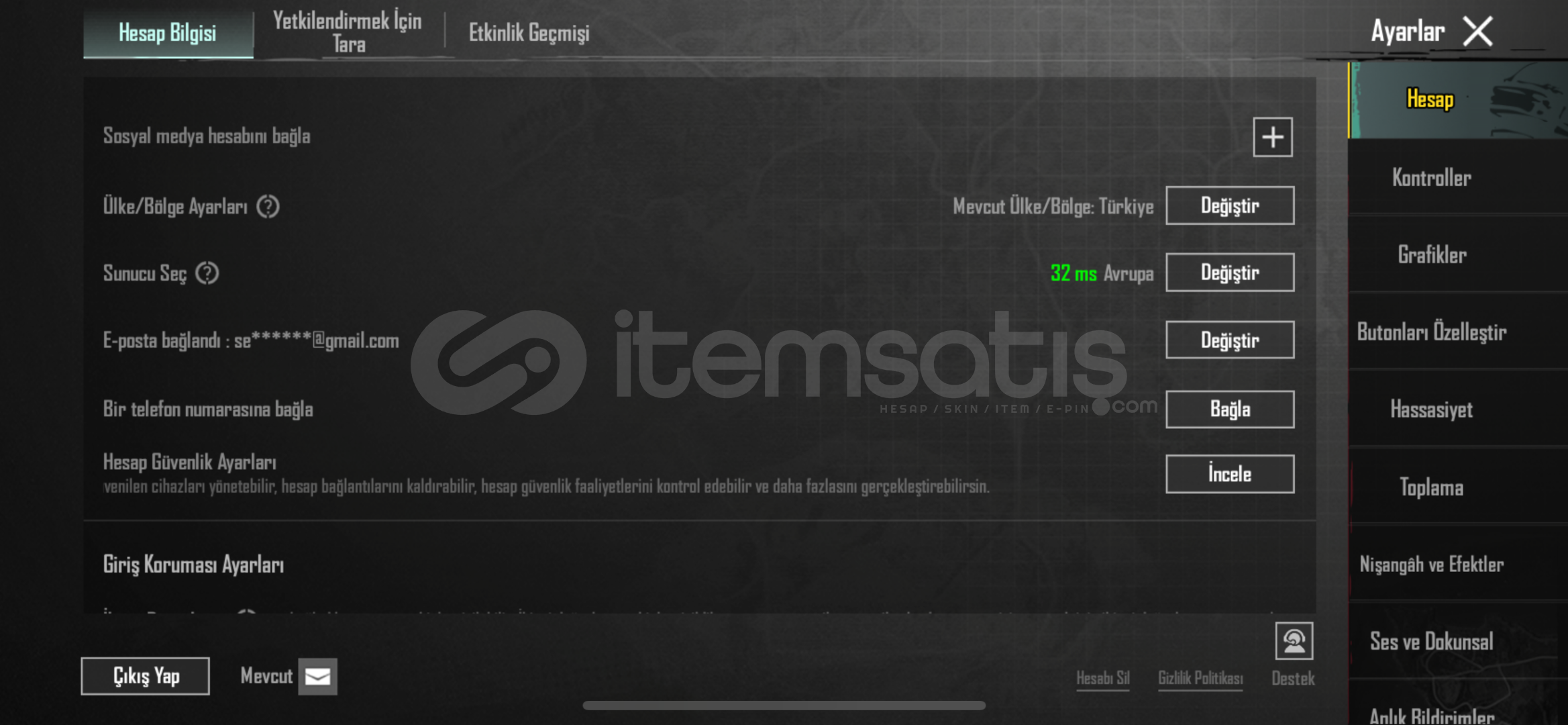This screenshot has height=725, width=1568.
Task: Open the Mevcut mail envelope icon
Action: [x=317, y=676]
